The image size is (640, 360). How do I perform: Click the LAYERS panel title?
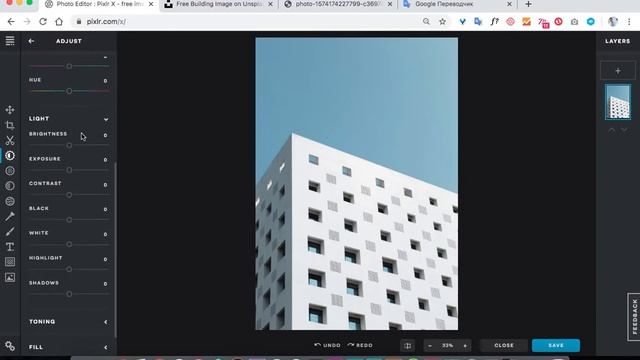pos(618,41)
